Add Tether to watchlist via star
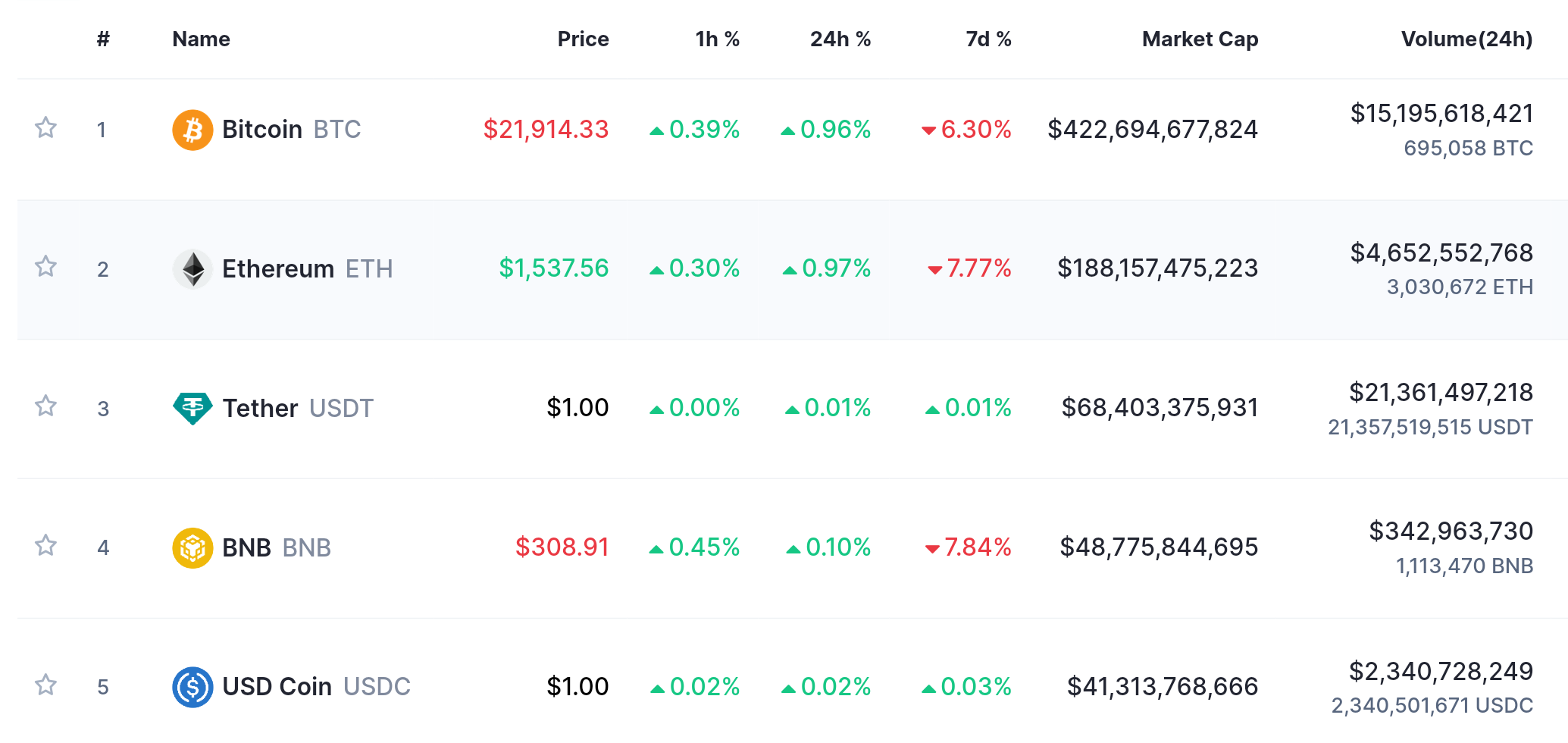The height and width of the screenshot is (743, 1568). click(46, 406)
